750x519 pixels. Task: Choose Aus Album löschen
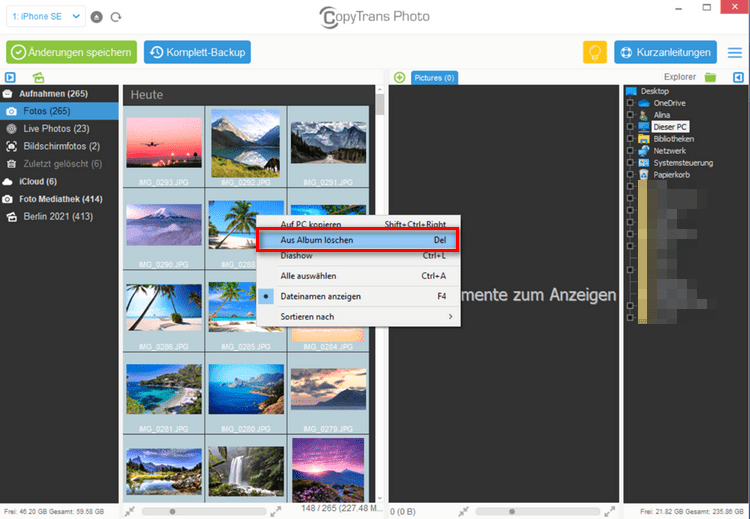(x=359, y=240)
